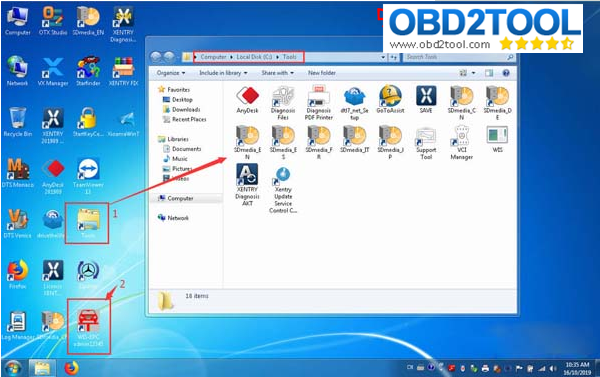Open network signal tray icon
Screen dimensions: 600x377
point(542,369)
